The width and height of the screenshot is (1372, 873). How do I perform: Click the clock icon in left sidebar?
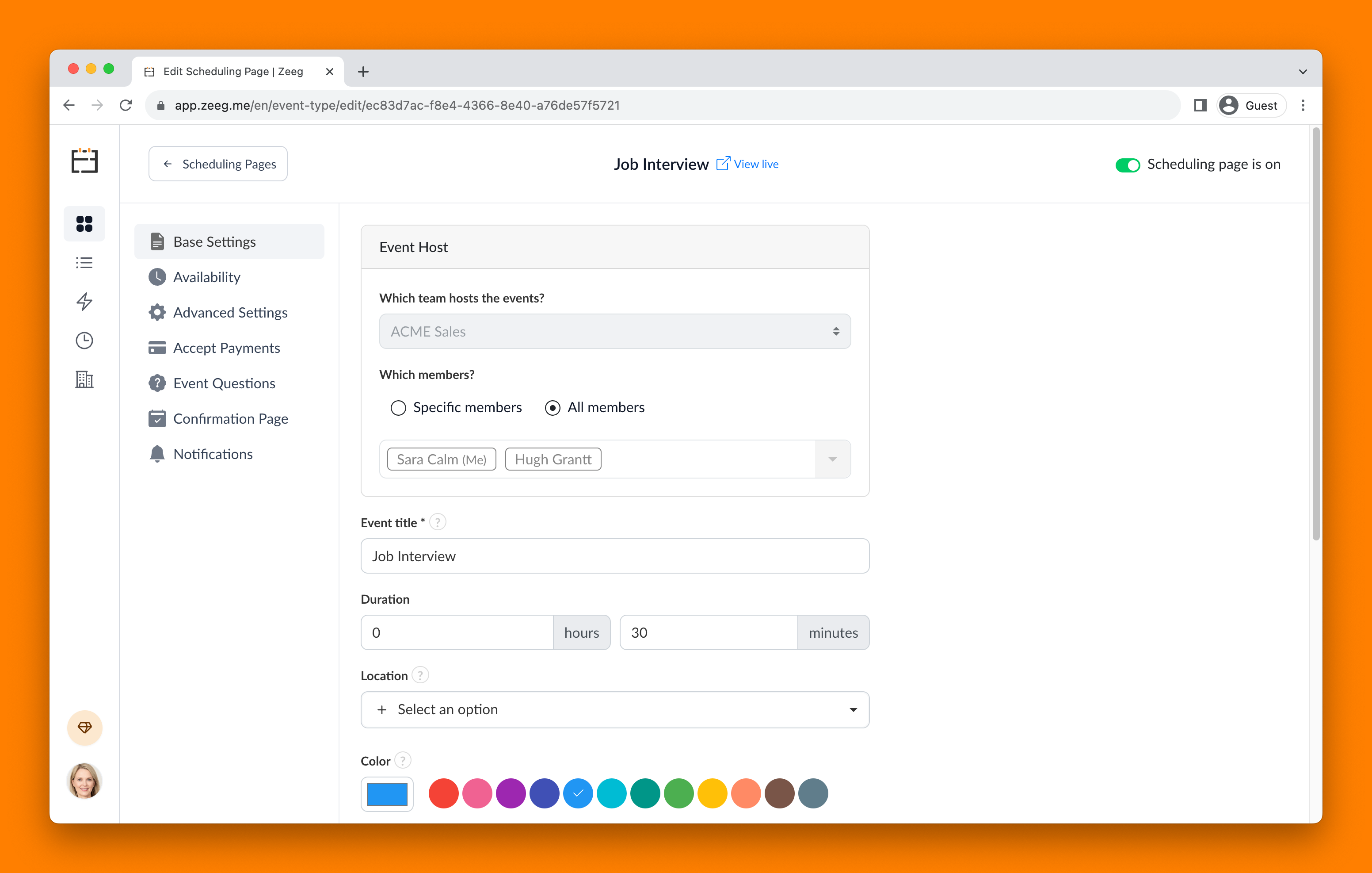coord(84,341)
